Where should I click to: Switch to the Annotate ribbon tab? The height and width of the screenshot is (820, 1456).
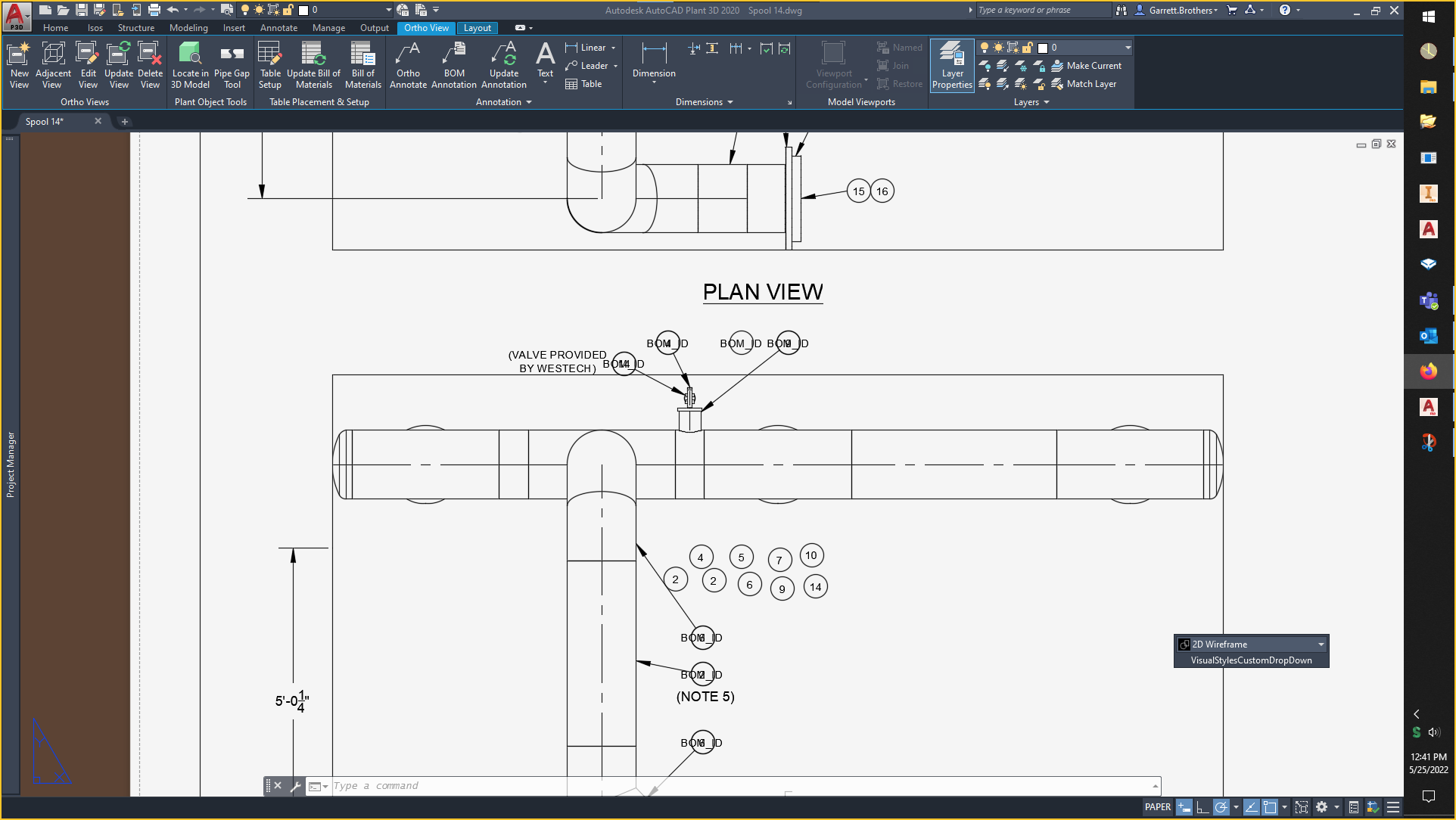278,28
